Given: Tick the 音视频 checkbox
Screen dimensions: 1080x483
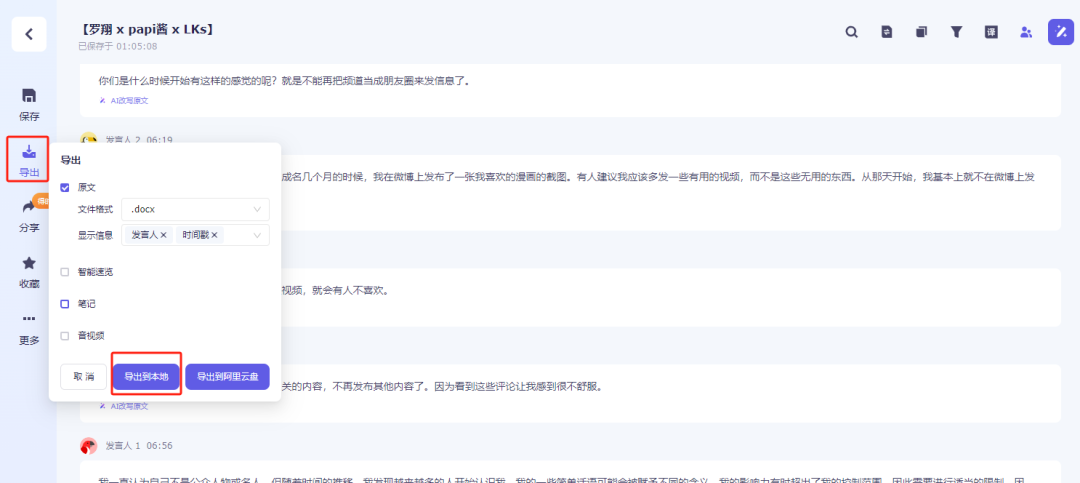Looking at the screenshot, I should [65, 336].
